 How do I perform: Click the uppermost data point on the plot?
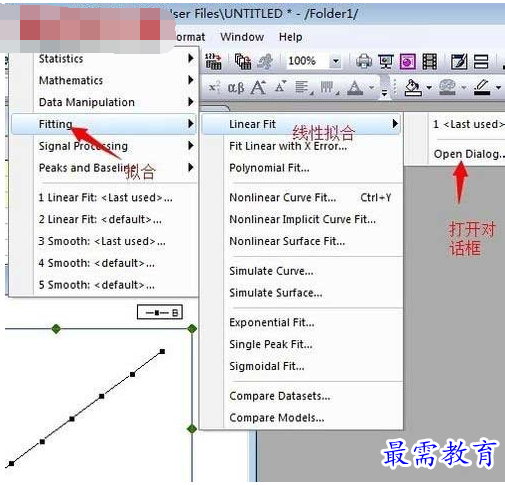162,351
